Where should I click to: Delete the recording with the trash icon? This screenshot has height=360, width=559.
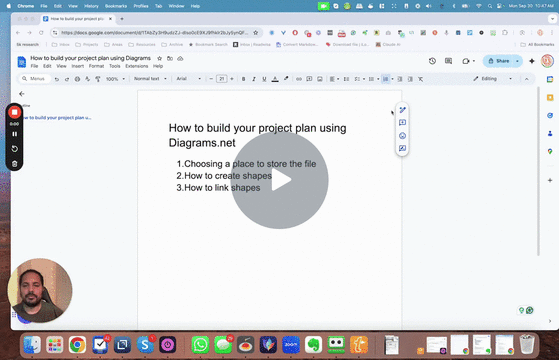(15, 164)
